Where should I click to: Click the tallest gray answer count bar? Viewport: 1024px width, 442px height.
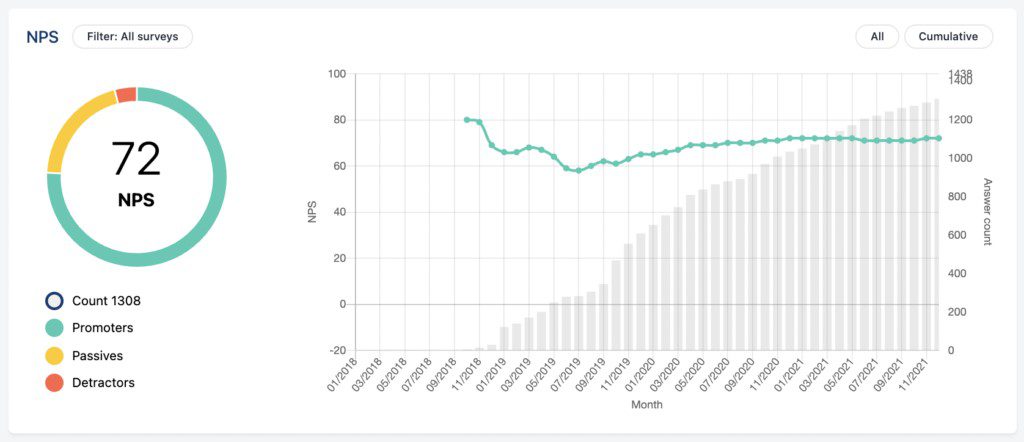[x=938, y=225]
